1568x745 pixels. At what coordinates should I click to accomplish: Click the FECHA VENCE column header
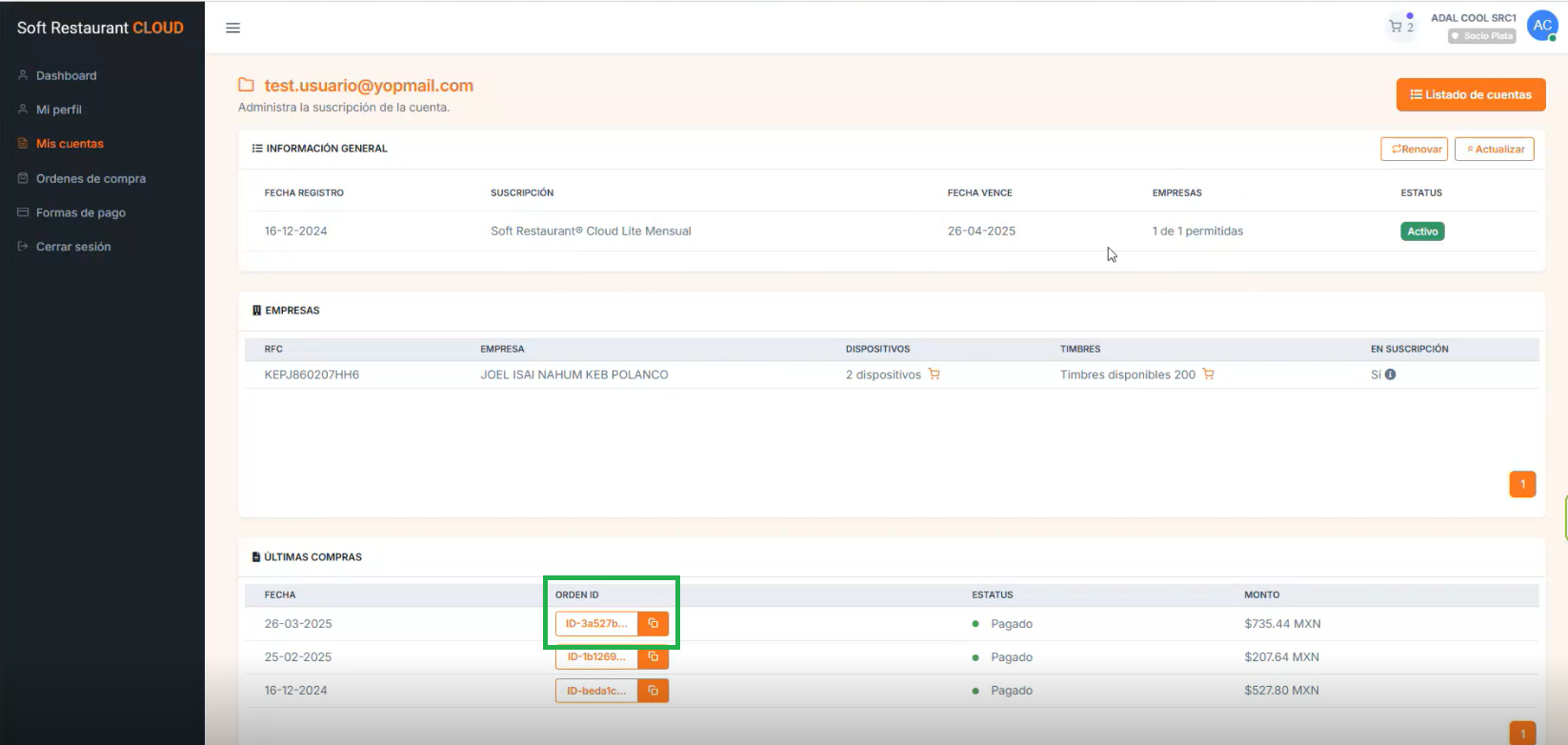tap(979, 192)
